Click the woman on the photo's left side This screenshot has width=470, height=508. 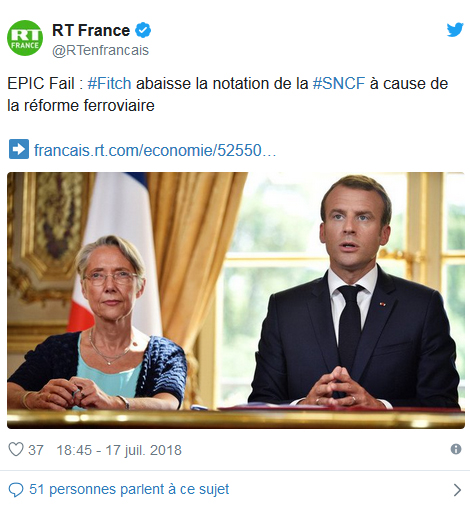coord(98,323)
